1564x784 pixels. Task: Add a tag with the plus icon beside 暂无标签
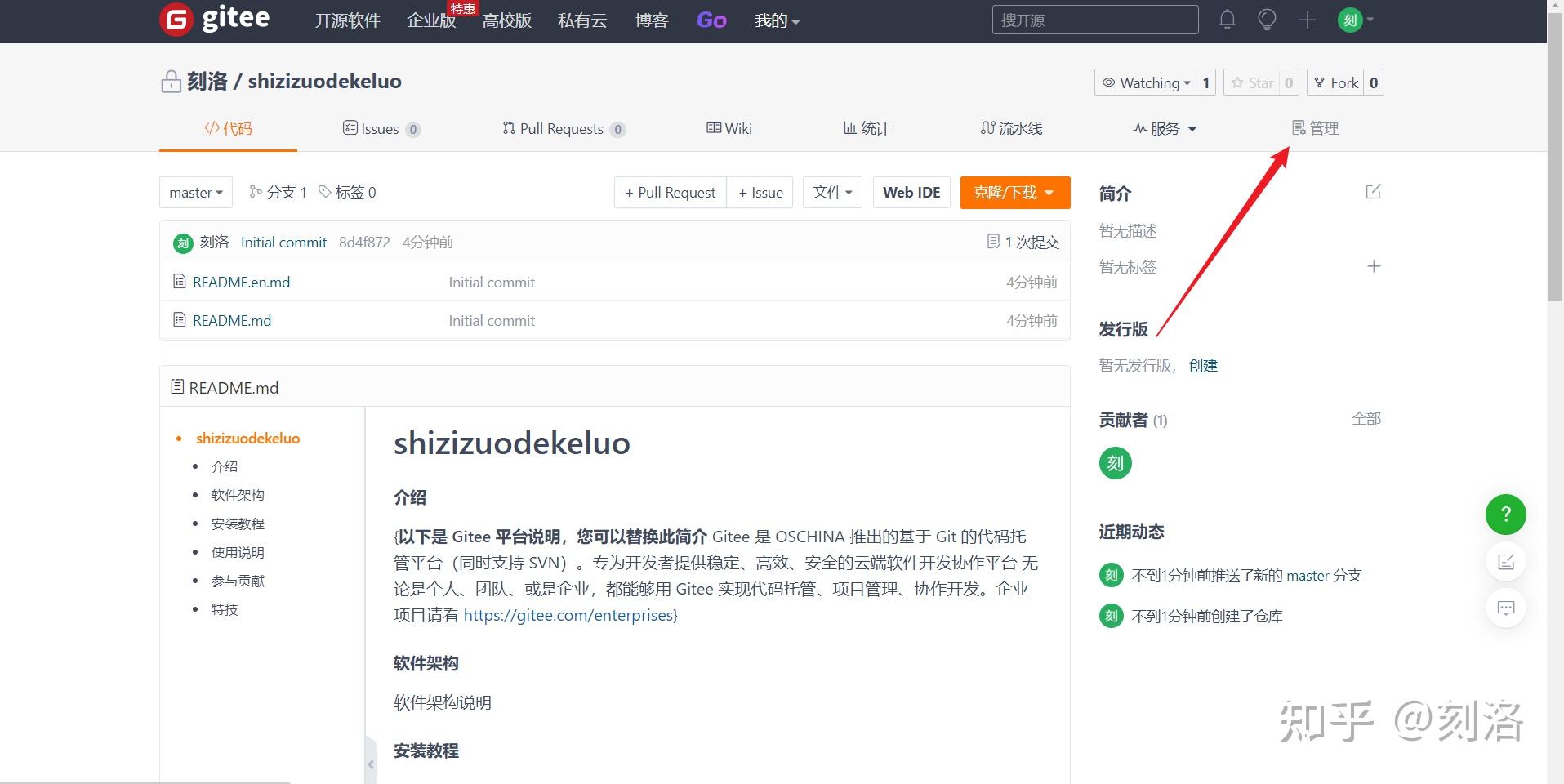(1374, 266)
